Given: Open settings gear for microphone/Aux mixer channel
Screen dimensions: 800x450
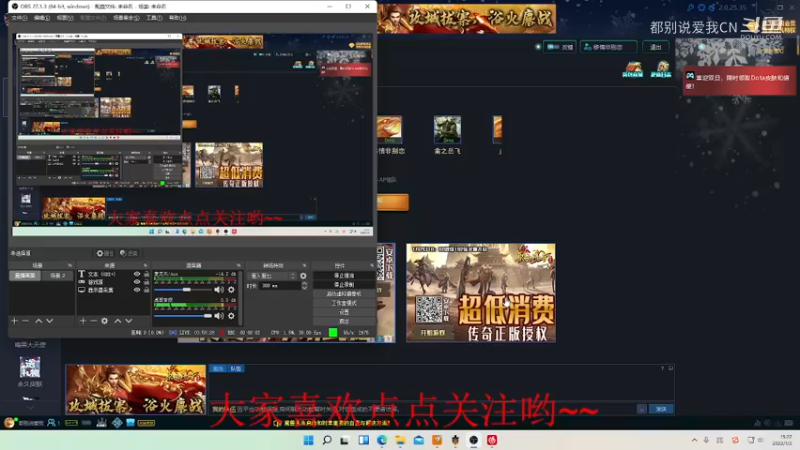Looking at the screenshot, I should pyautogui.click(x=232, y=289).
